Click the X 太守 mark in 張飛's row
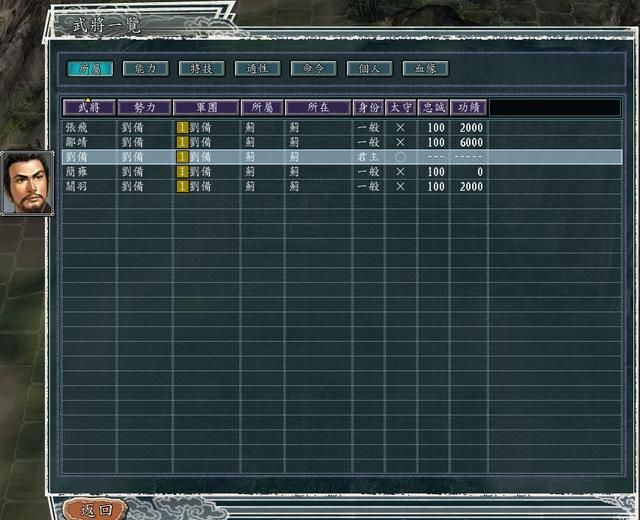 400,128
